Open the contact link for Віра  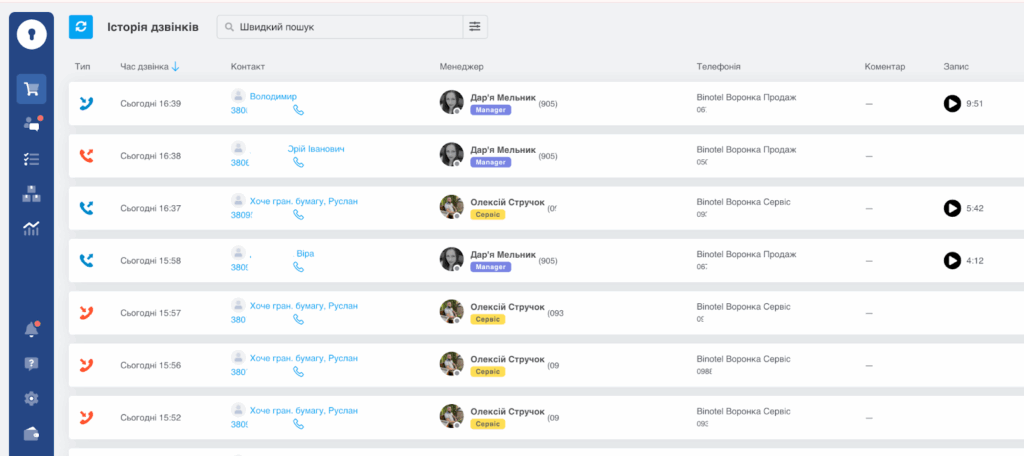tap(305, 254)
